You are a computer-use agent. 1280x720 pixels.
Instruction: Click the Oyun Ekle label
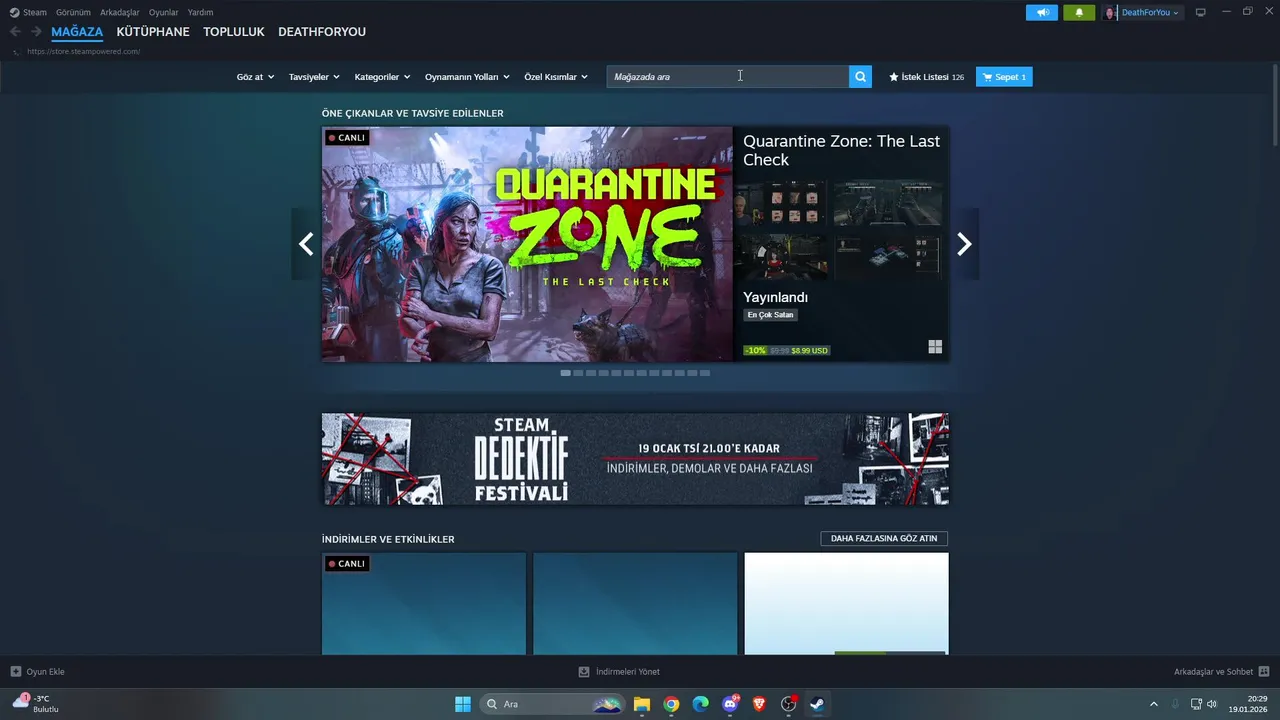45,672
